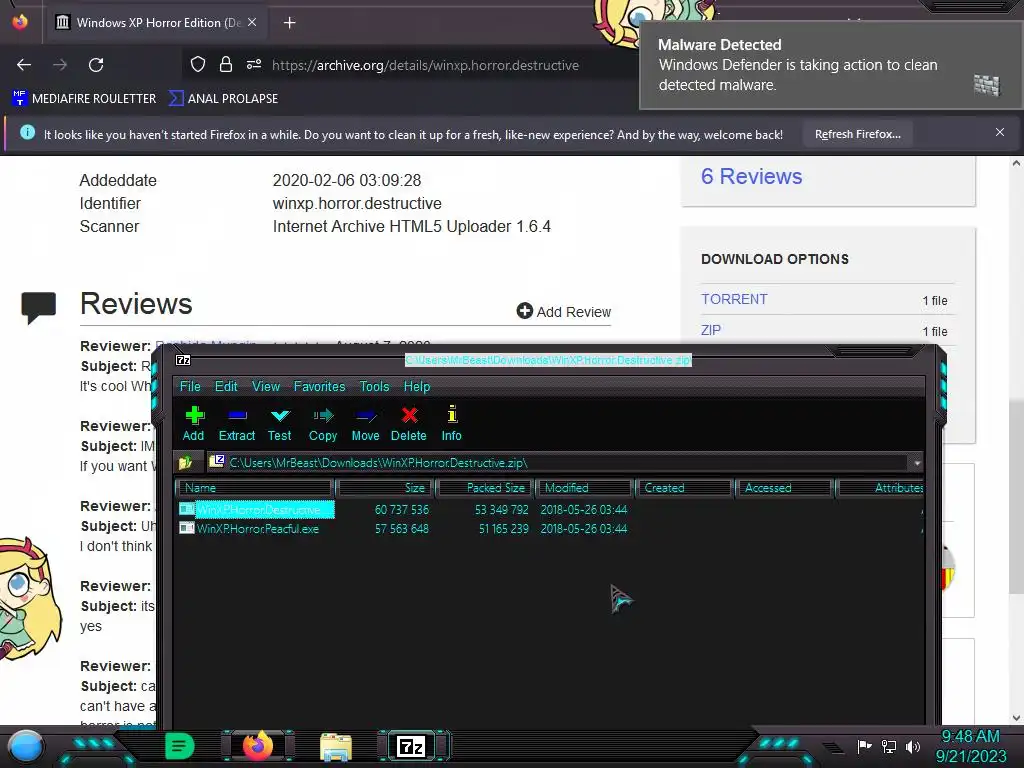Open the View menu in 7-Zip
Screen dimensions: 1024x768
tap(266, 387)
